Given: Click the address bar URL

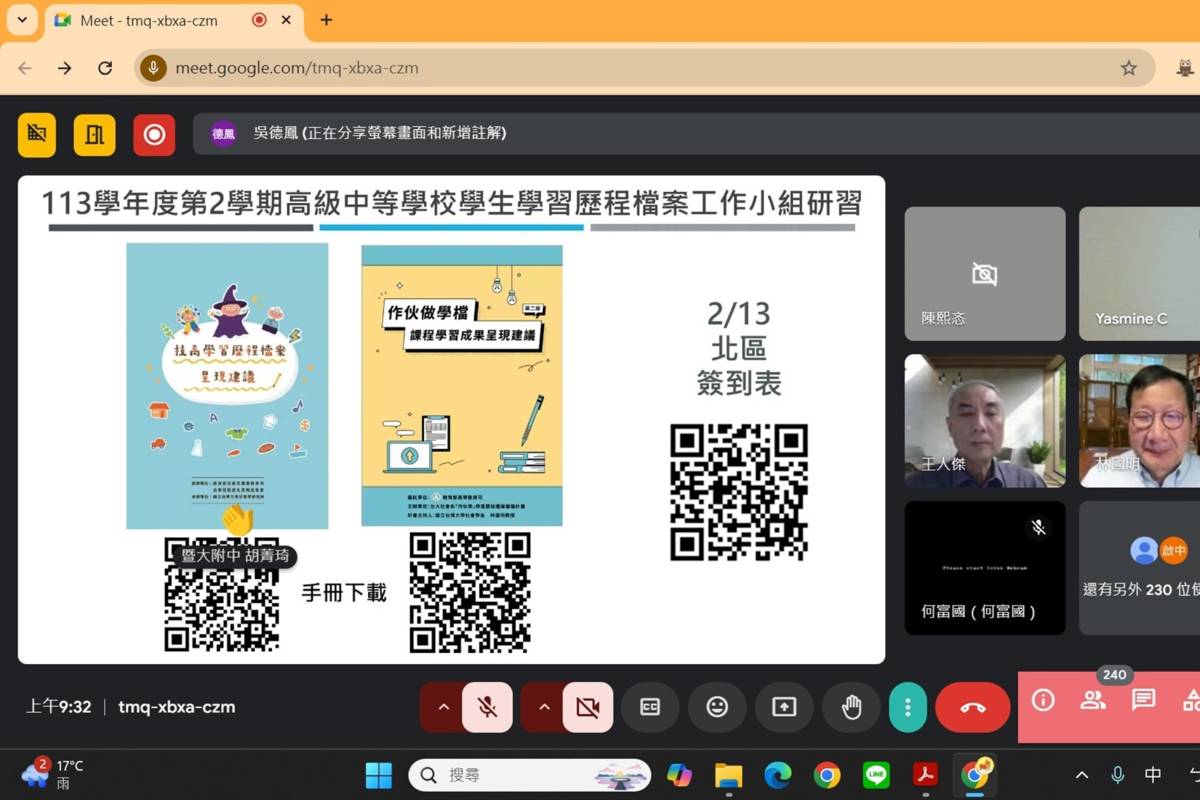Looking at the screenshot, I should pos(297,68).
